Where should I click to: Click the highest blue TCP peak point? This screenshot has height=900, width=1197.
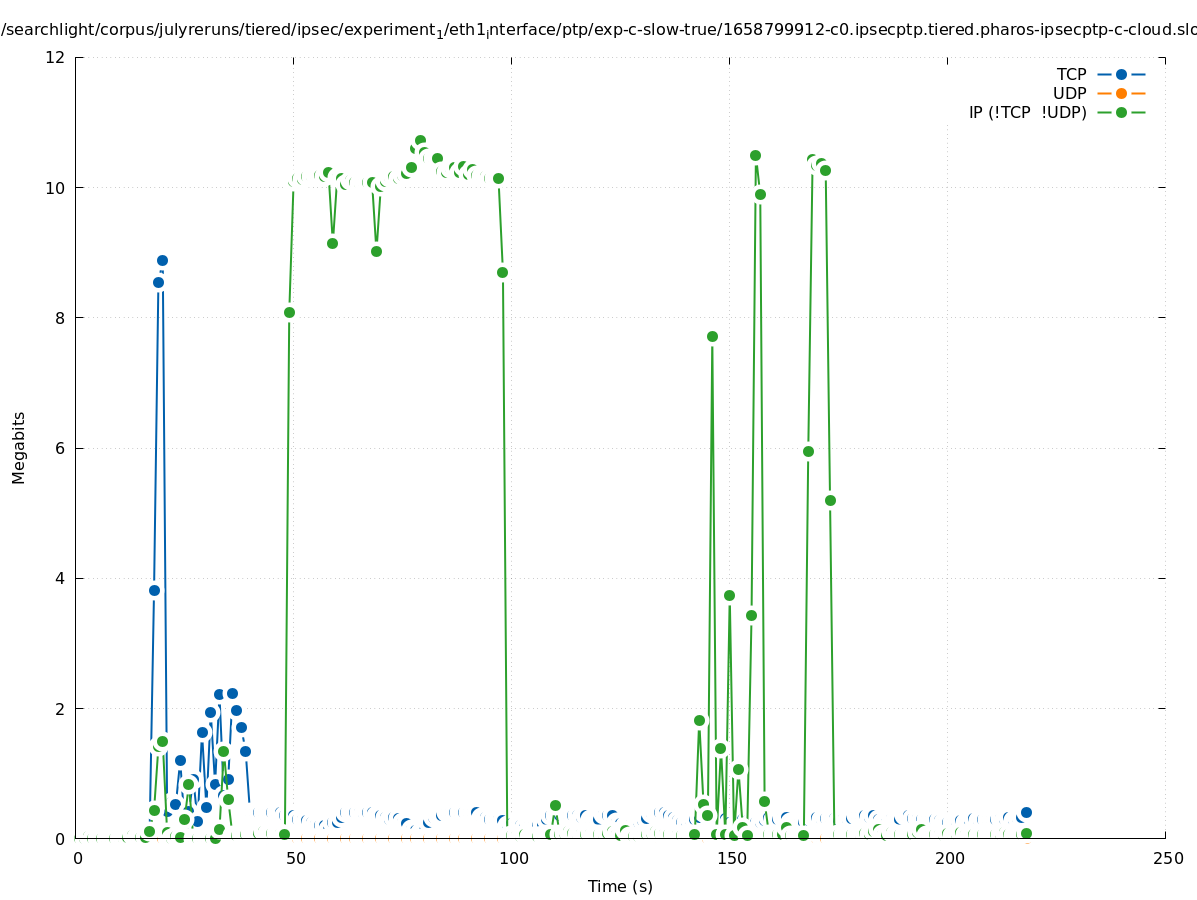[162, 260]
